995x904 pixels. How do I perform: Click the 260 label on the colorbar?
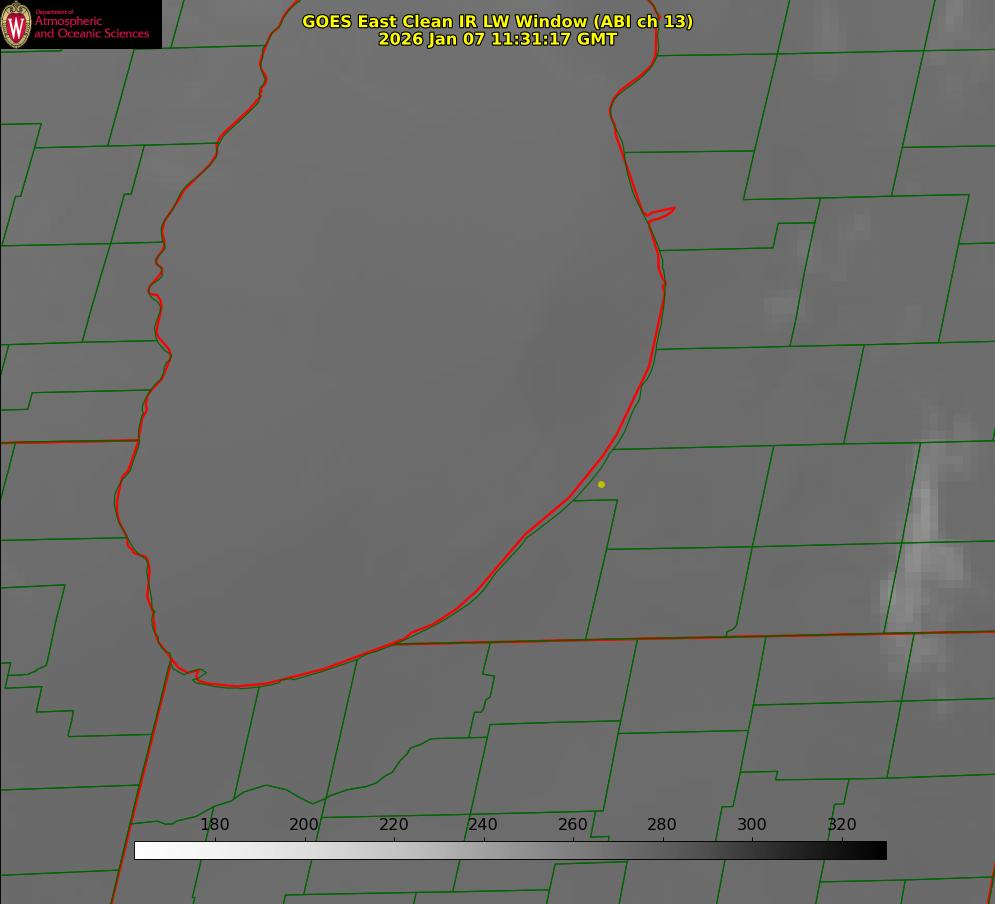click(572, 824)
